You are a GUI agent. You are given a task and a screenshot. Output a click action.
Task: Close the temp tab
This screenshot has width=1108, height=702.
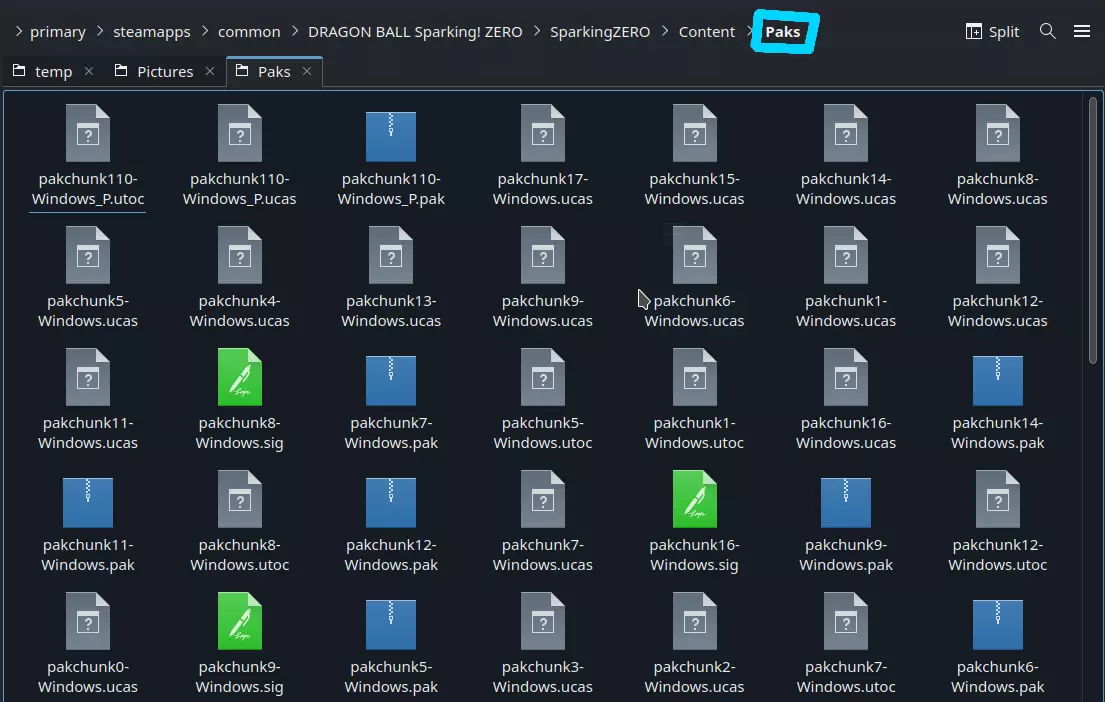pyautogui.click(x=89, y=71)
